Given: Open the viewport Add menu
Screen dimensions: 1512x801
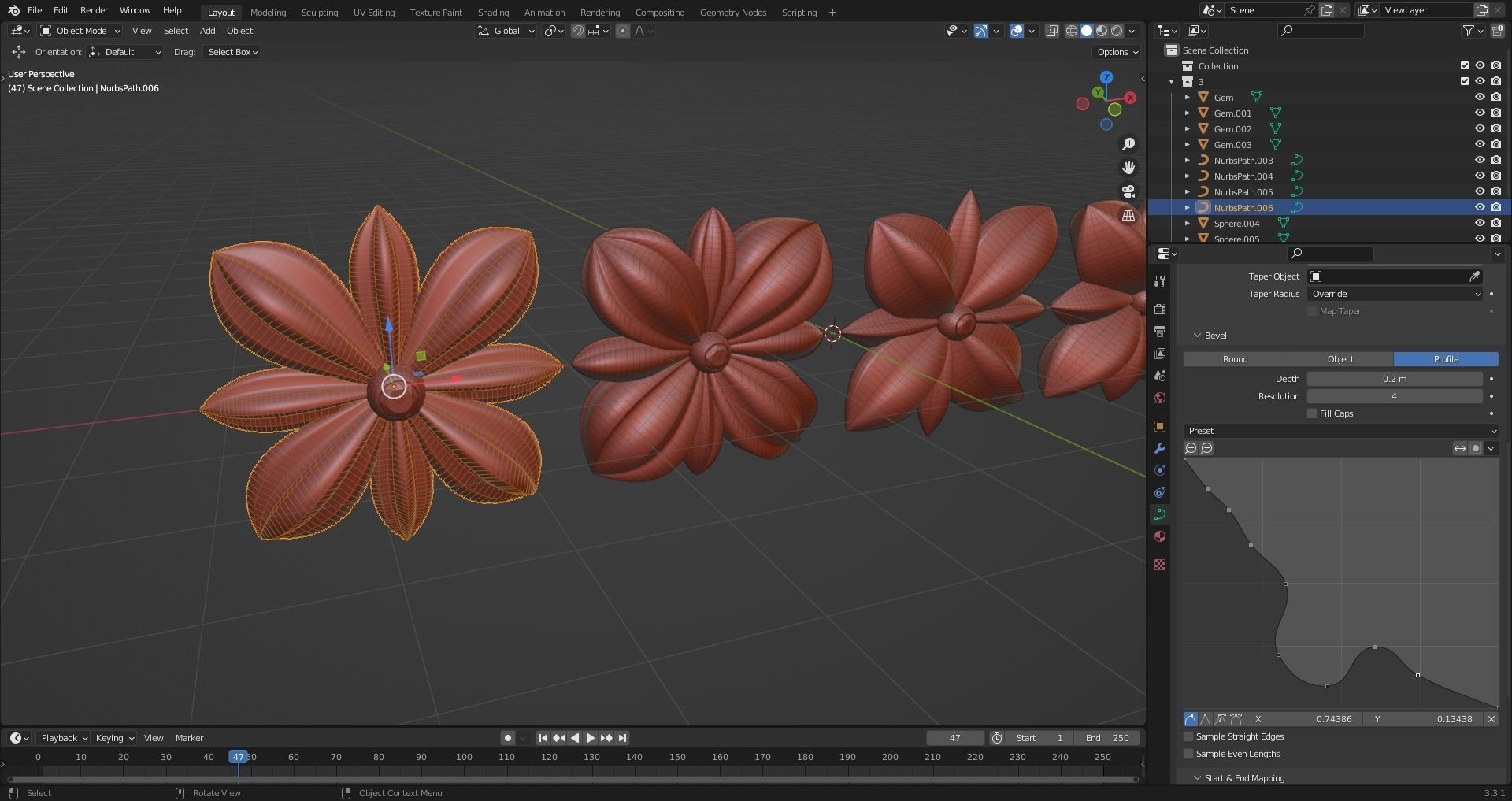Looking at the screenshot, I should click(207, 31).
